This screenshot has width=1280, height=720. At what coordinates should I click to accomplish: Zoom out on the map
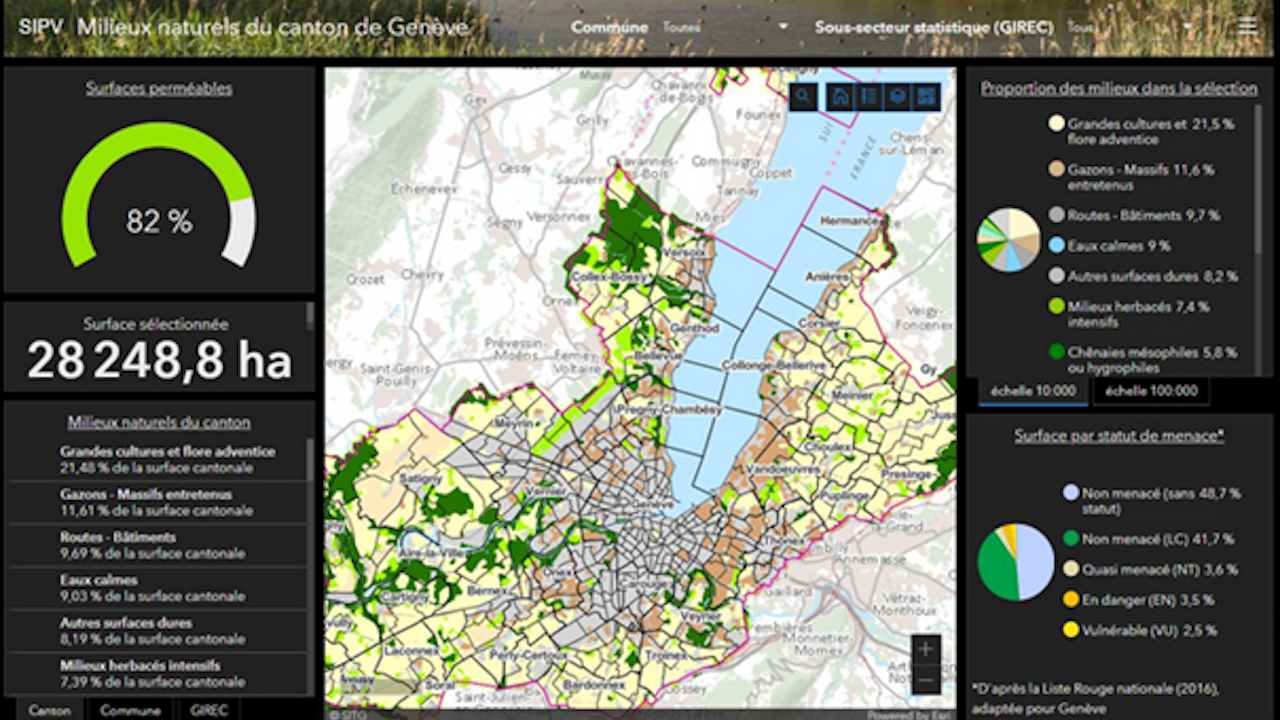pos(926,679)
